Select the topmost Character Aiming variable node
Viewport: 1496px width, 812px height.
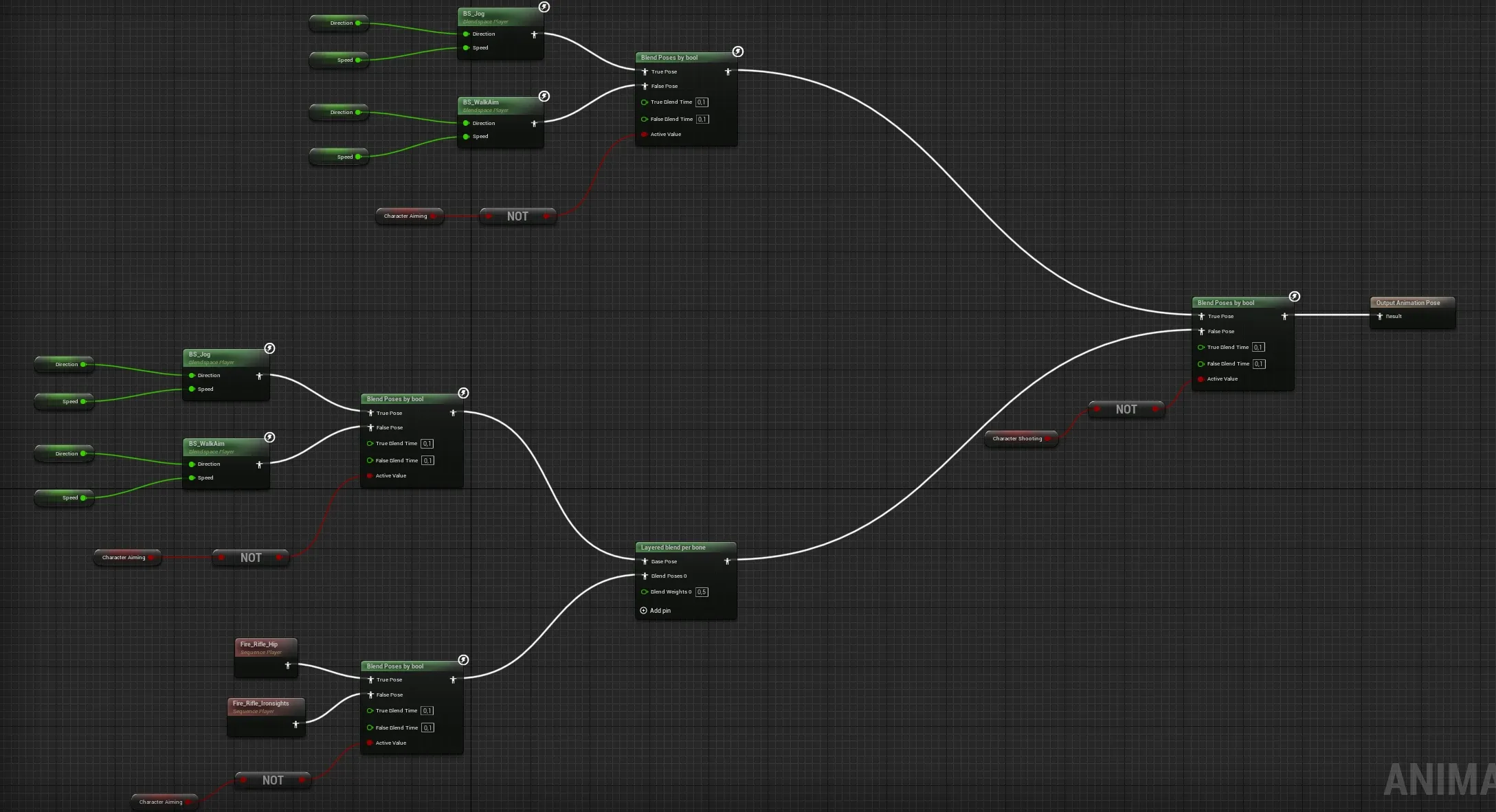[x=410, y=216]
